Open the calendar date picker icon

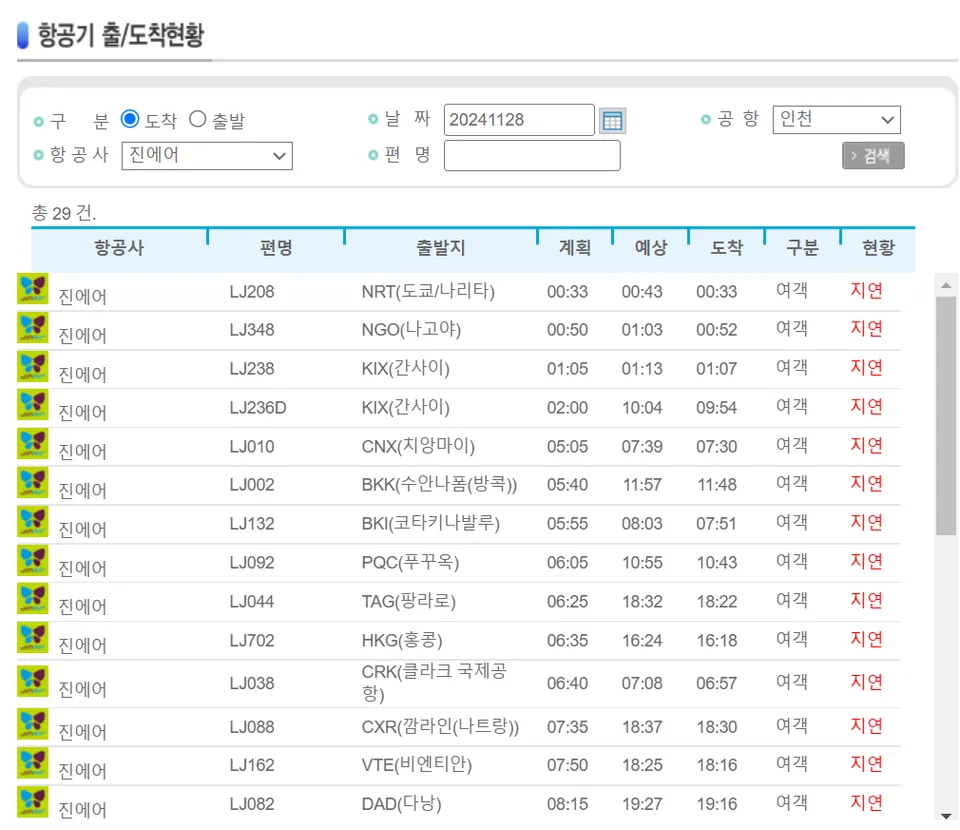[x=612, y=120]
